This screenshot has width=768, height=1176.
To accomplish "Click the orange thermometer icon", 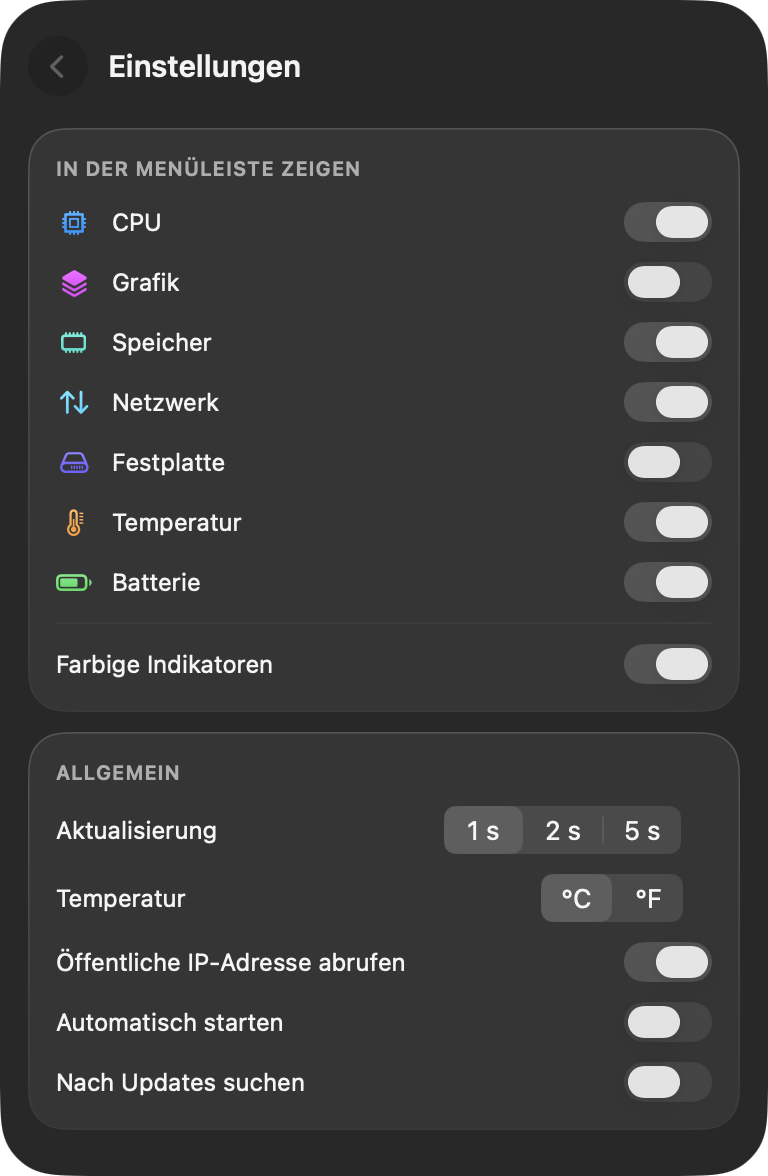I will (x=74, y=523).
